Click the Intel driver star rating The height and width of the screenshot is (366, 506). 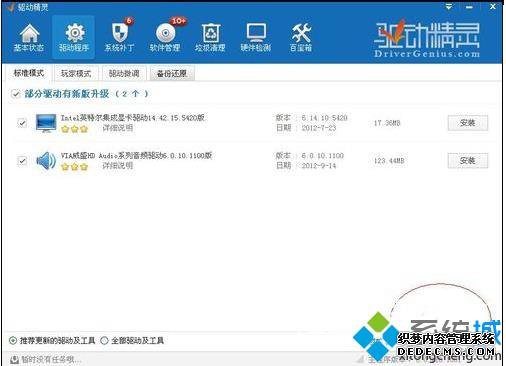pos(74,129)
